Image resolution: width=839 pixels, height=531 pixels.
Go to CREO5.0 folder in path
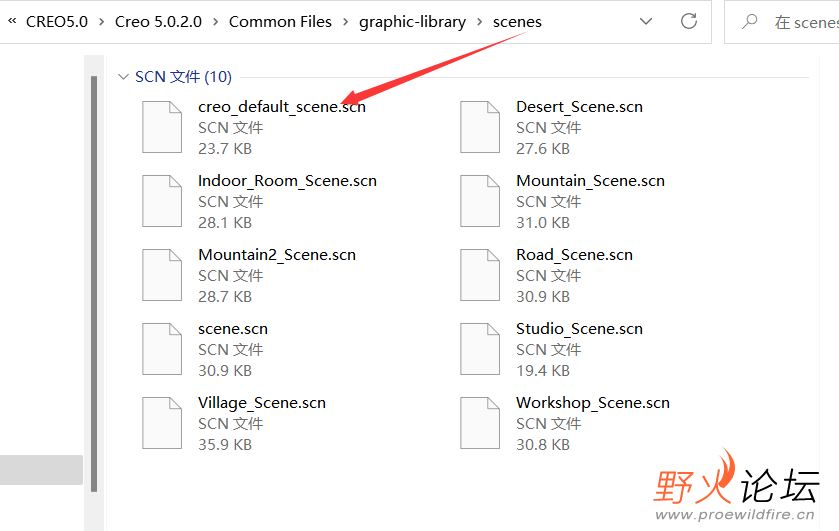click(x=57, y=22)
